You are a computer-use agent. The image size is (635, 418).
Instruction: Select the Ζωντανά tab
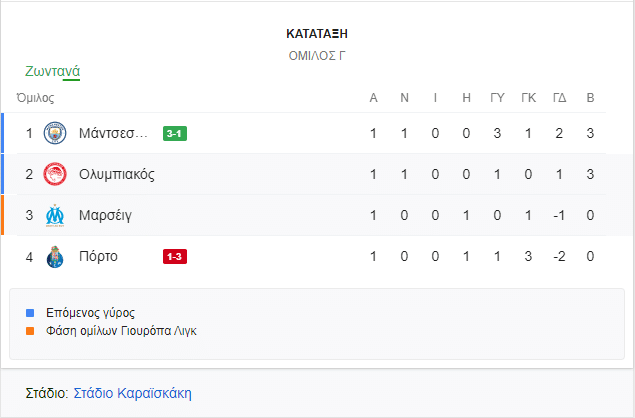click(53, 71)
